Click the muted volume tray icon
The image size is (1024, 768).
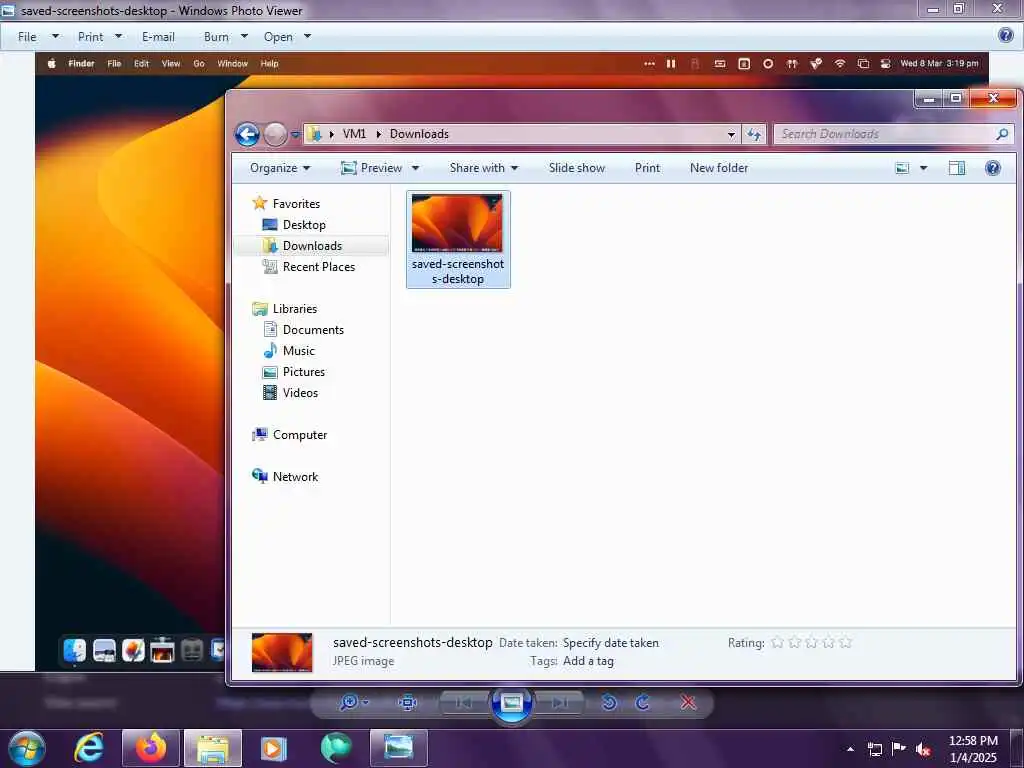(922, 749)
